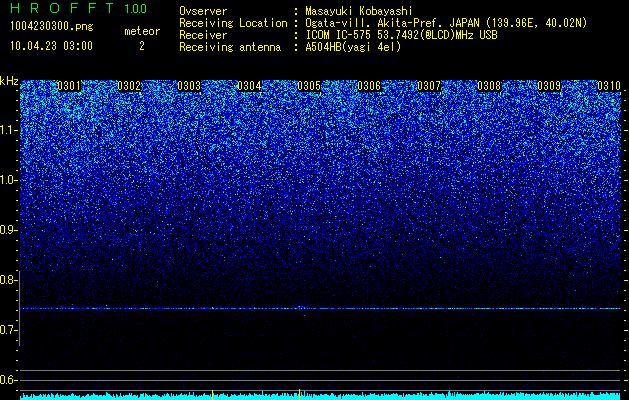Click the 0.7 kHz axis label
The image size is (629, 400).
(x=9, y=330)
